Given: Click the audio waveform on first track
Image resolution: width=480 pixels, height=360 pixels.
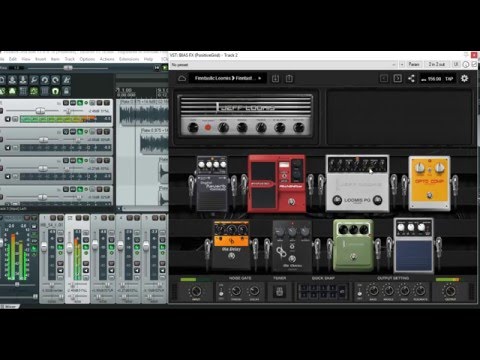Looking at the screenshot, I should click(144, 114).
